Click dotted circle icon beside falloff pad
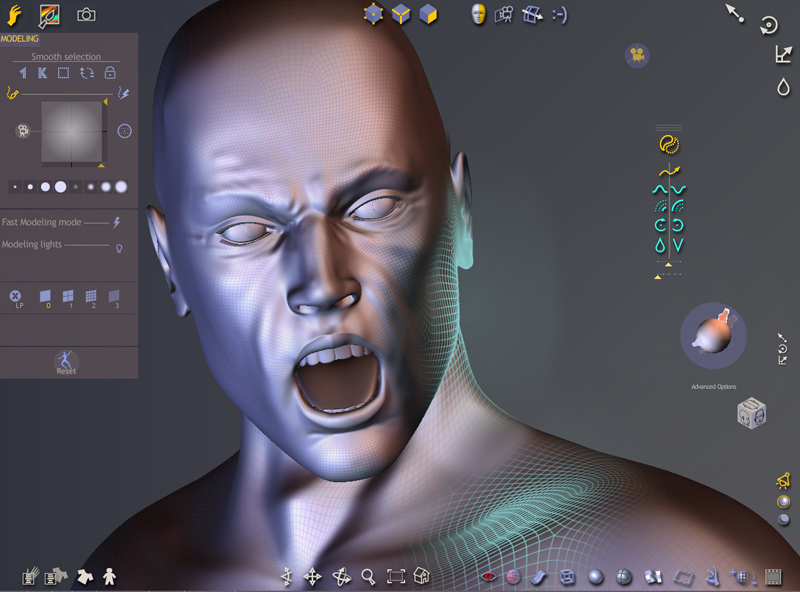The height and width of the screenshot is (592, 800). pyautogui.click(x=124, y=131)
